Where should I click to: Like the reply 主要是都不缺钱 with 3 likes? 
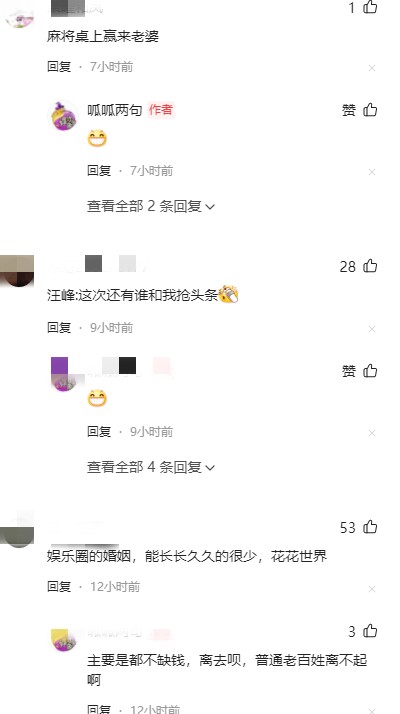[x=370, y=631]
